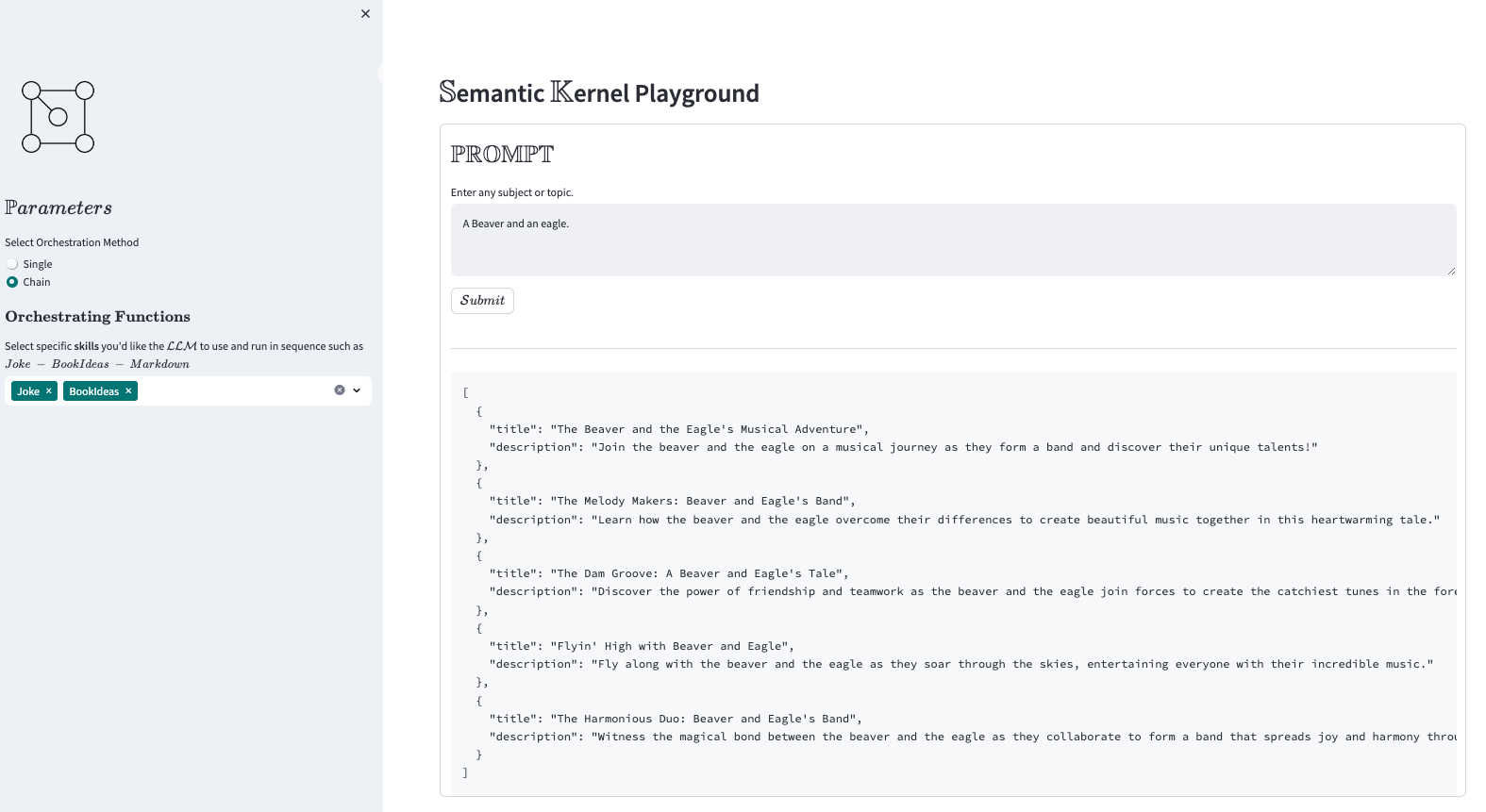
Task: Click the Parameters sidebar heading
Action: point(58,207)
